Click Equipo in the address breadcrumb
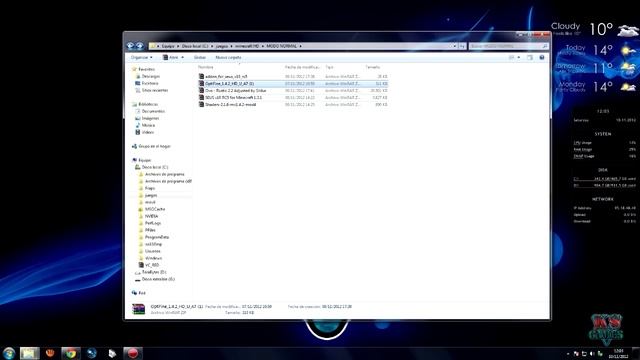Screen dimensions: 640x360 coord(168,46)
